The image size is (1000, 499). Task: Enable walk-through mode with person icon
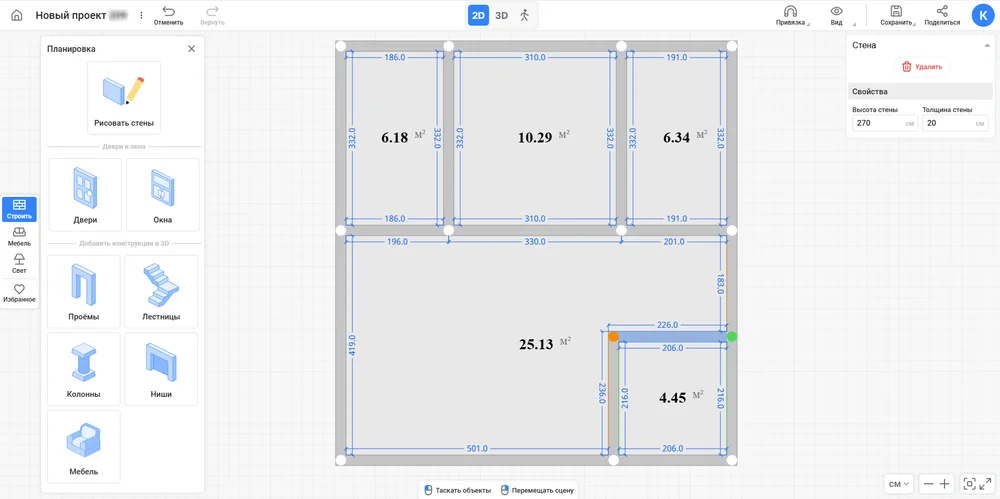(x=525, y=15)
